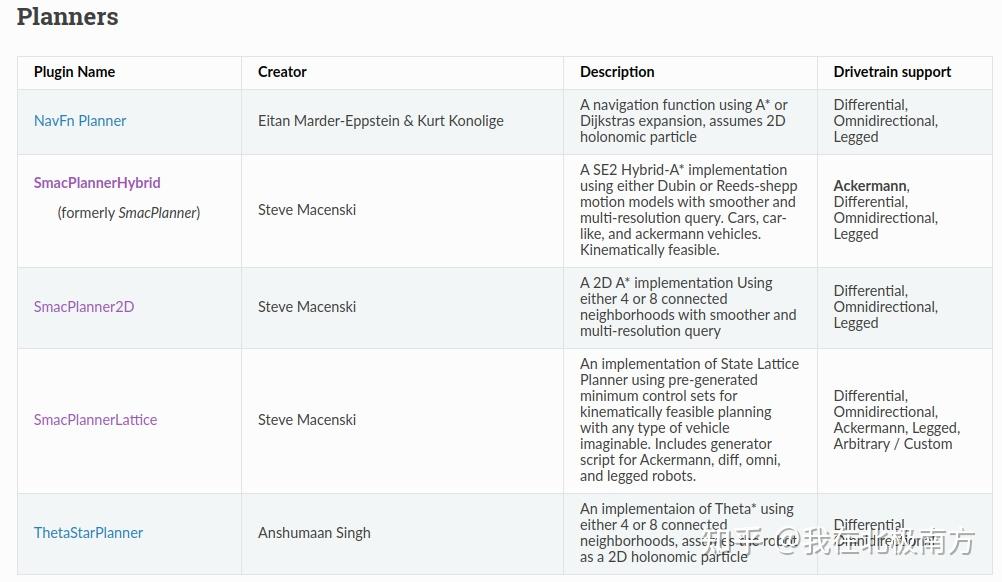Open the NavFn Planner link
The width and height of the screenshot is (1002, 582).
tap(80, 121)
